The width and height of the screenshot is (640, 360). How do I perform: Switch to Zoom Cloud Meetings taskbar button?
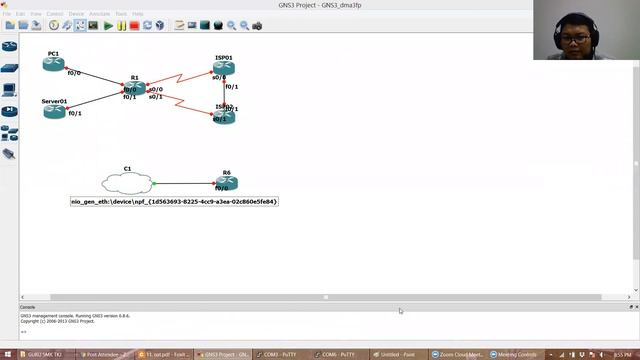tap(457, 354)
